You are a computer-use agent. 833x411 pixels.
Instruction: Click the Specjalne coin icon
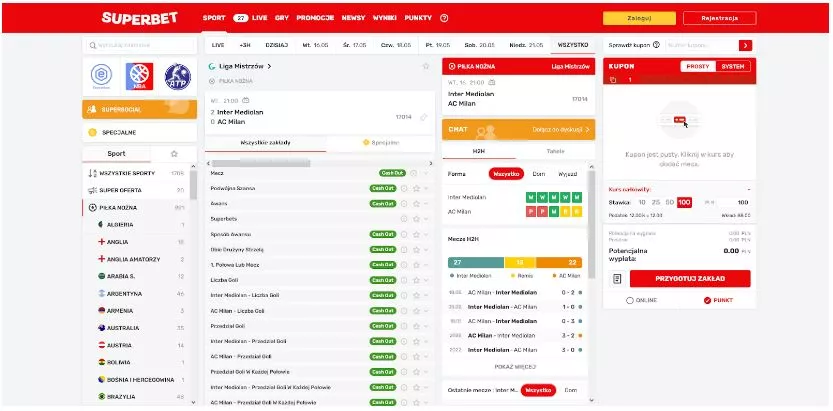point(92,132)
